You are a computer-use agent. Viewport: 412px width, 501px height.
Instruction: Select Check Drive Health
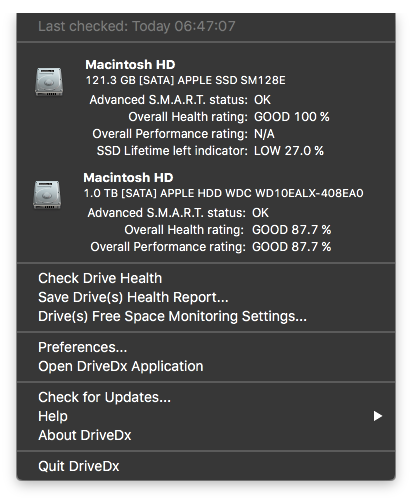[100, 278]
